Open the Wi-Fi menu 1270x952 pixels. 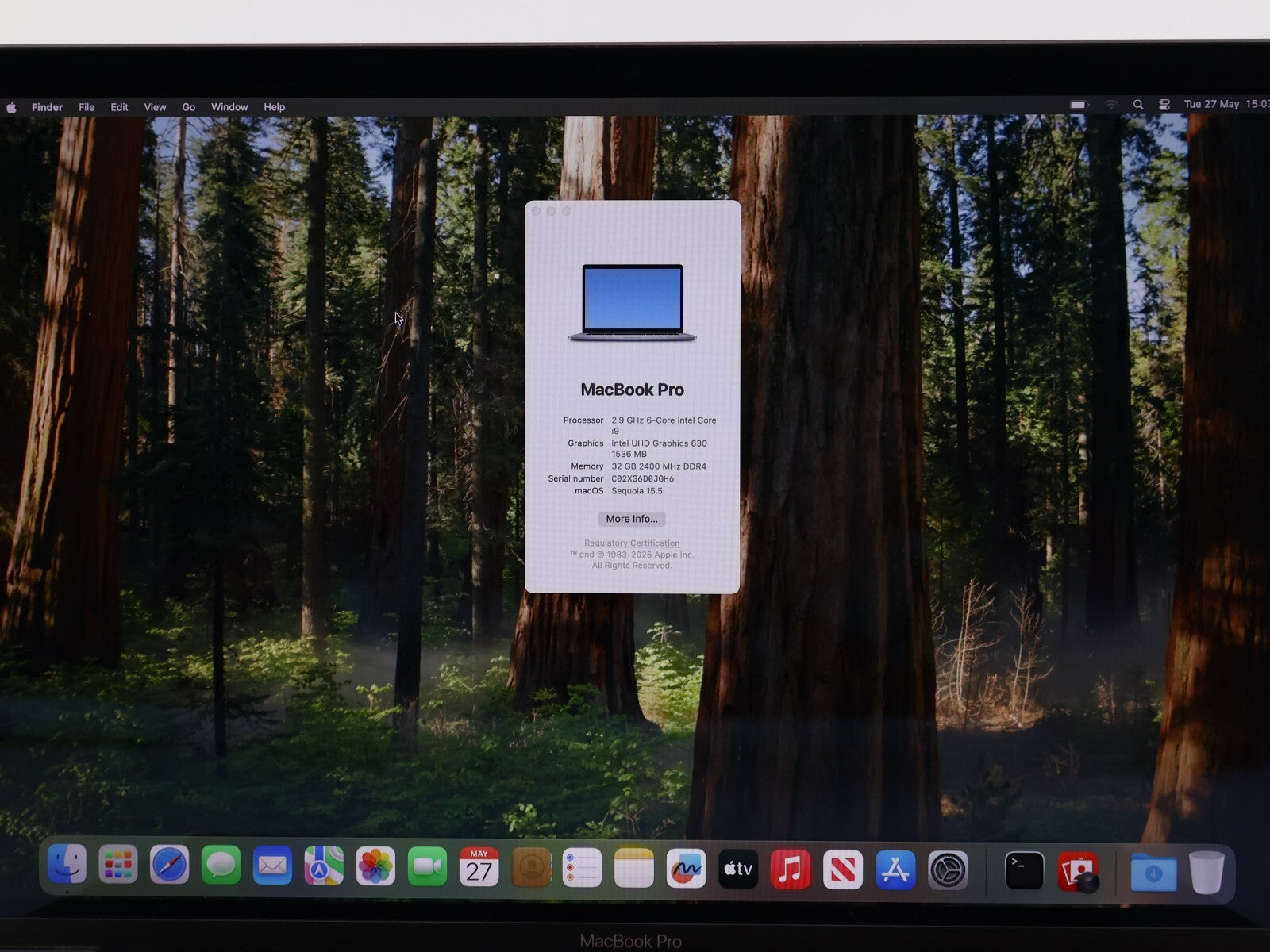[1111, 105]
